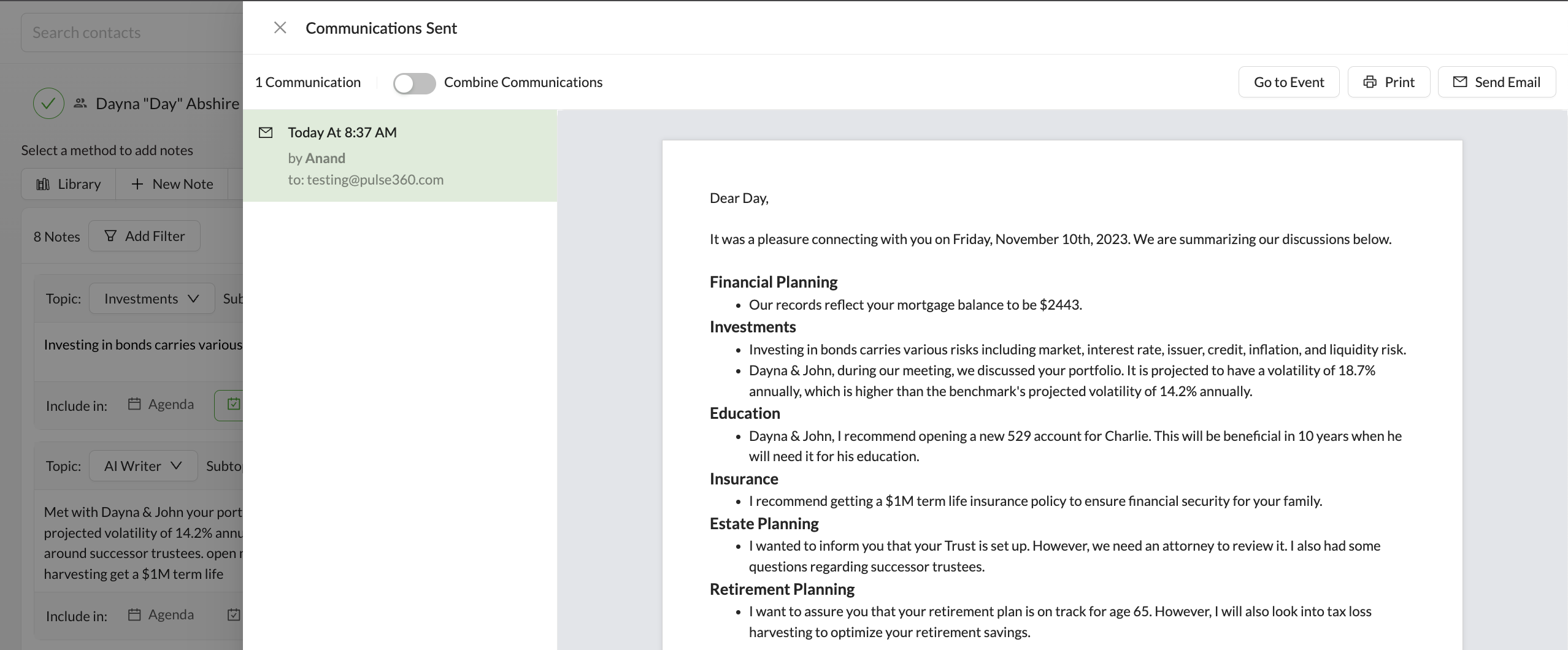Toggle the Combine Communications switch
Screen dimensions: 1568x650
pos(415,83)
